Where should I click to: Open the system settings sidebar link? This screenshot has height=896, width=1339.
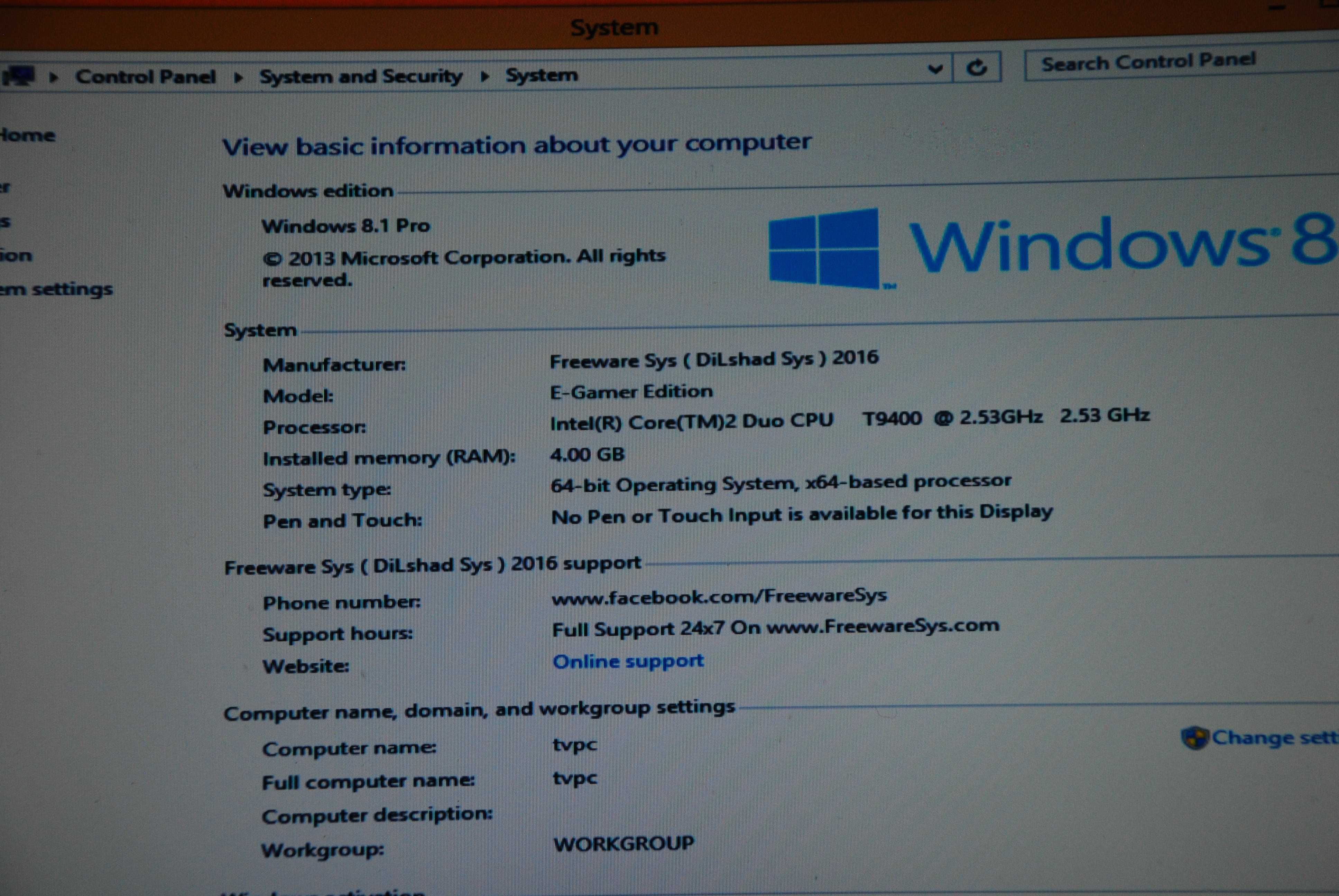(56, 290)
